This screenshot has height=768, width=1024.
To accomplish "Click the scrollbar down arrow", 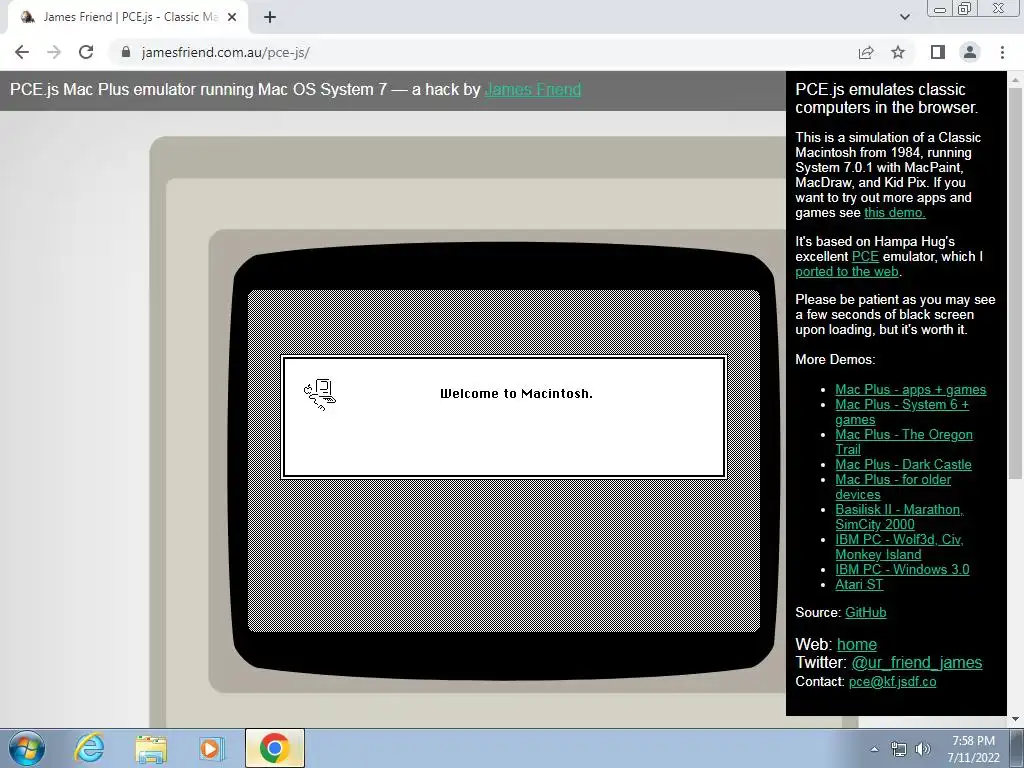I will (1016, 719).
